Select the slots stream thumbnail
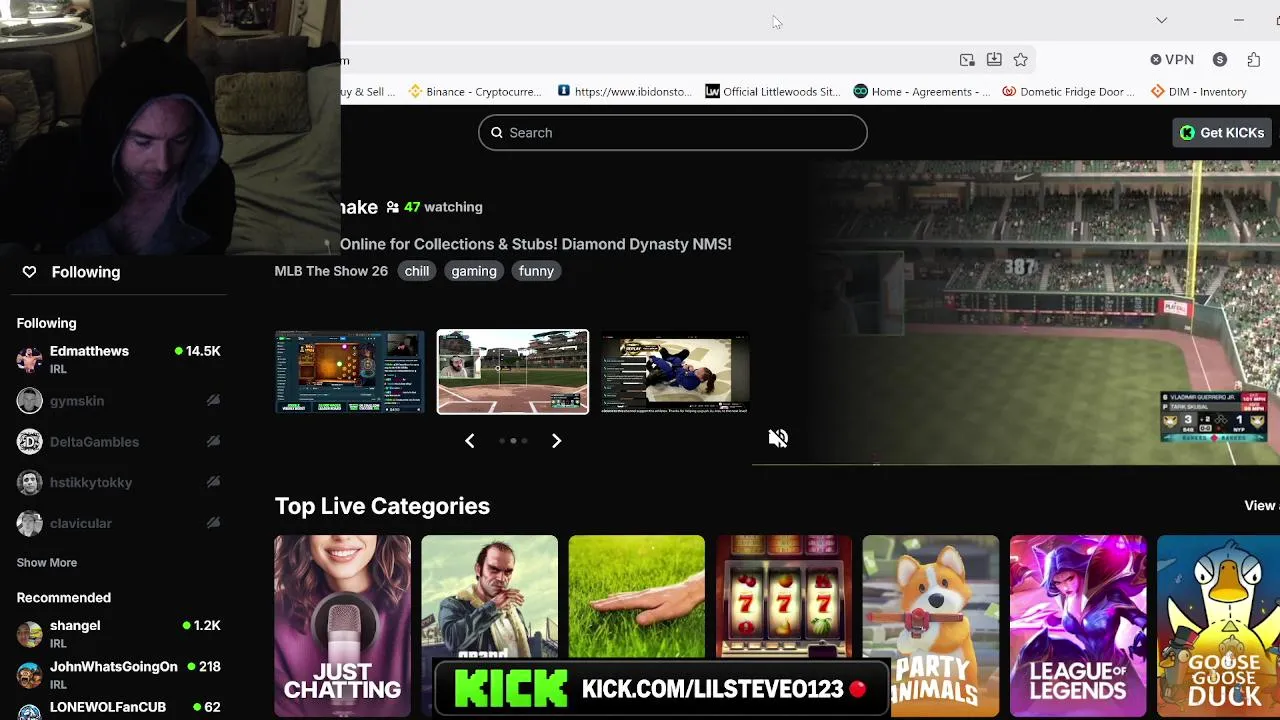This screenshot has height=720, width=1280. click(350, 372)
